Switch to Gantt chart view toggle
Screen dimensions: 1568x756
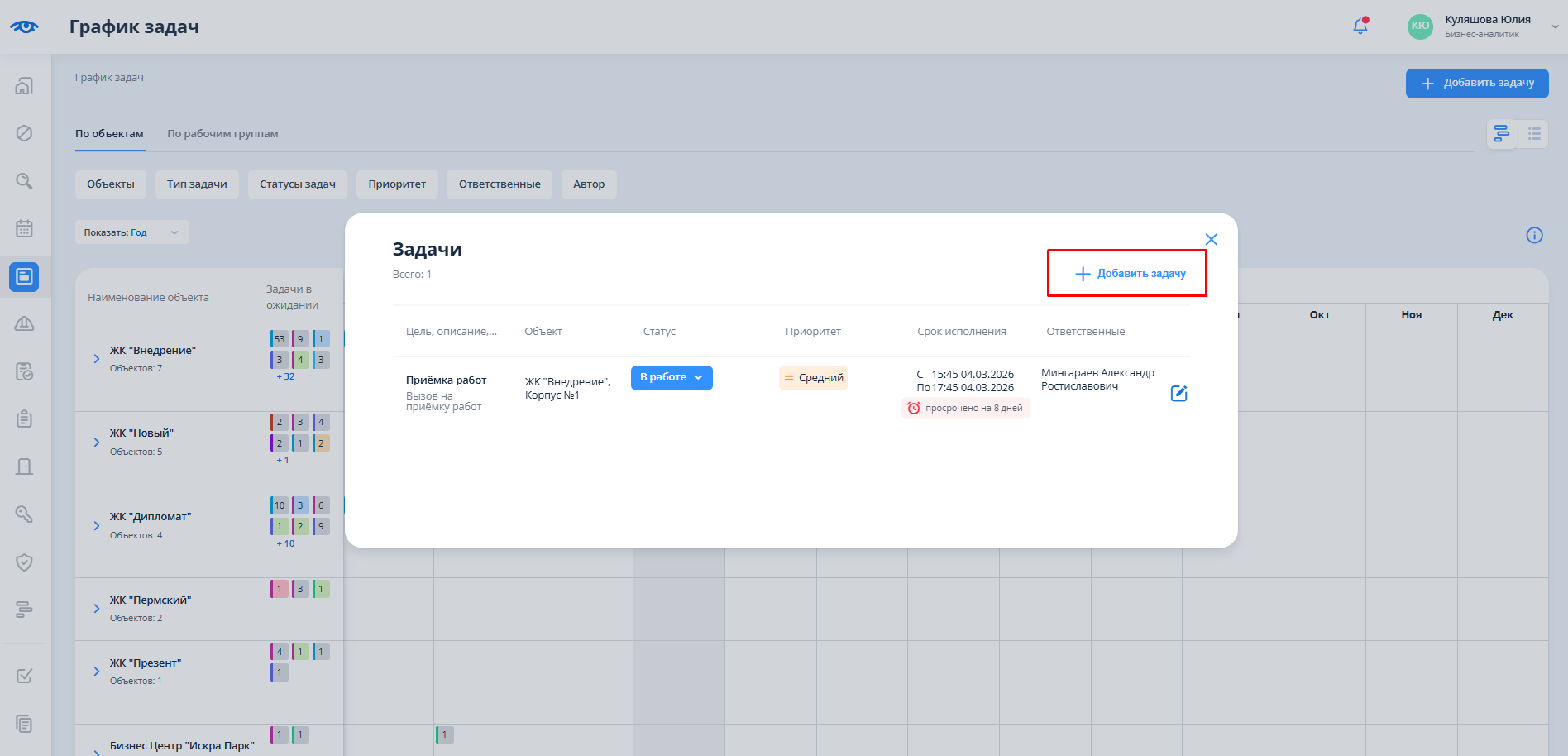pyautogui.click(x=1502, y=134)
